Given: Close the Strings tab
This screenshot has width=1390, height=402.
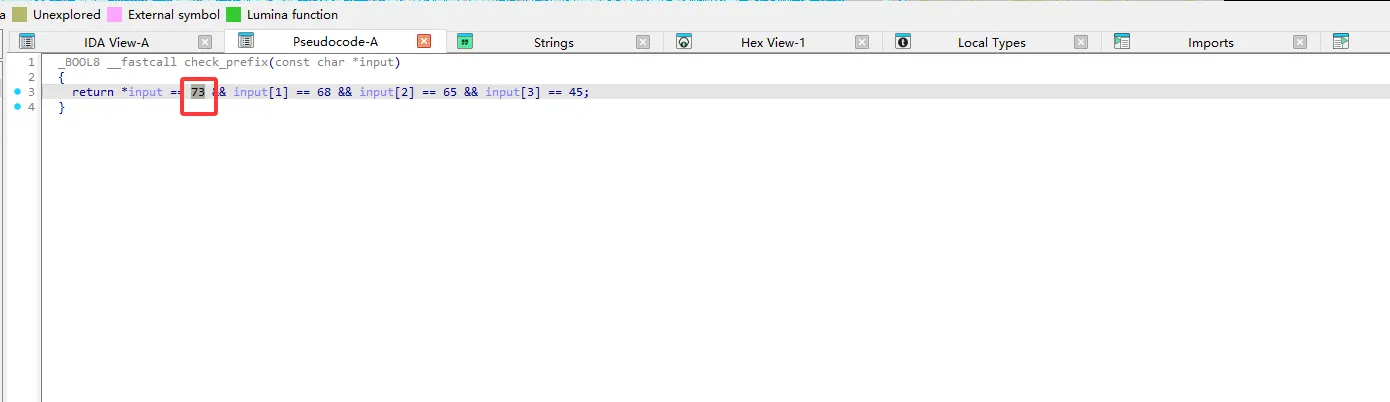Looking at the screenshot, I should (643, 42).
